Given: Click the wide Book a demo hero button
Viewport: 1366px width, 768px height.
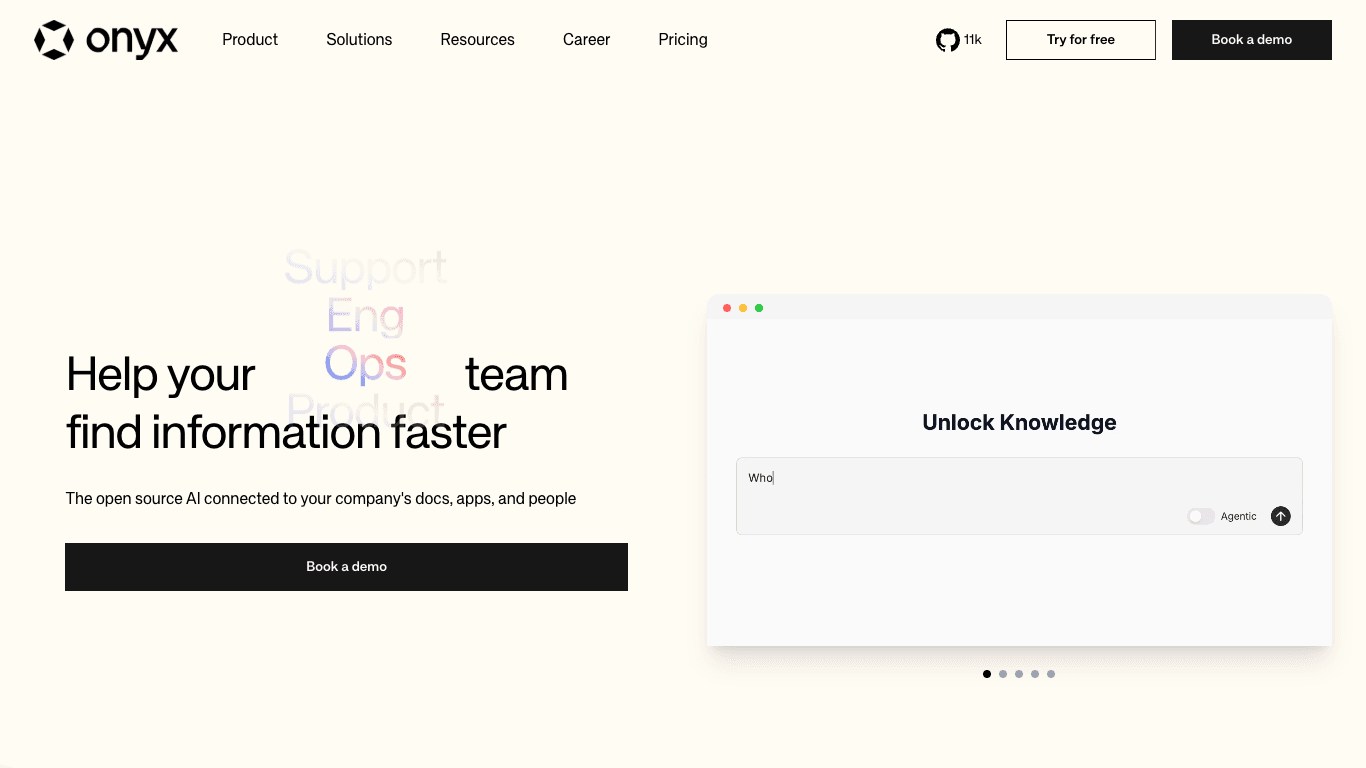Looking at the screenshot, I should 346,567.
